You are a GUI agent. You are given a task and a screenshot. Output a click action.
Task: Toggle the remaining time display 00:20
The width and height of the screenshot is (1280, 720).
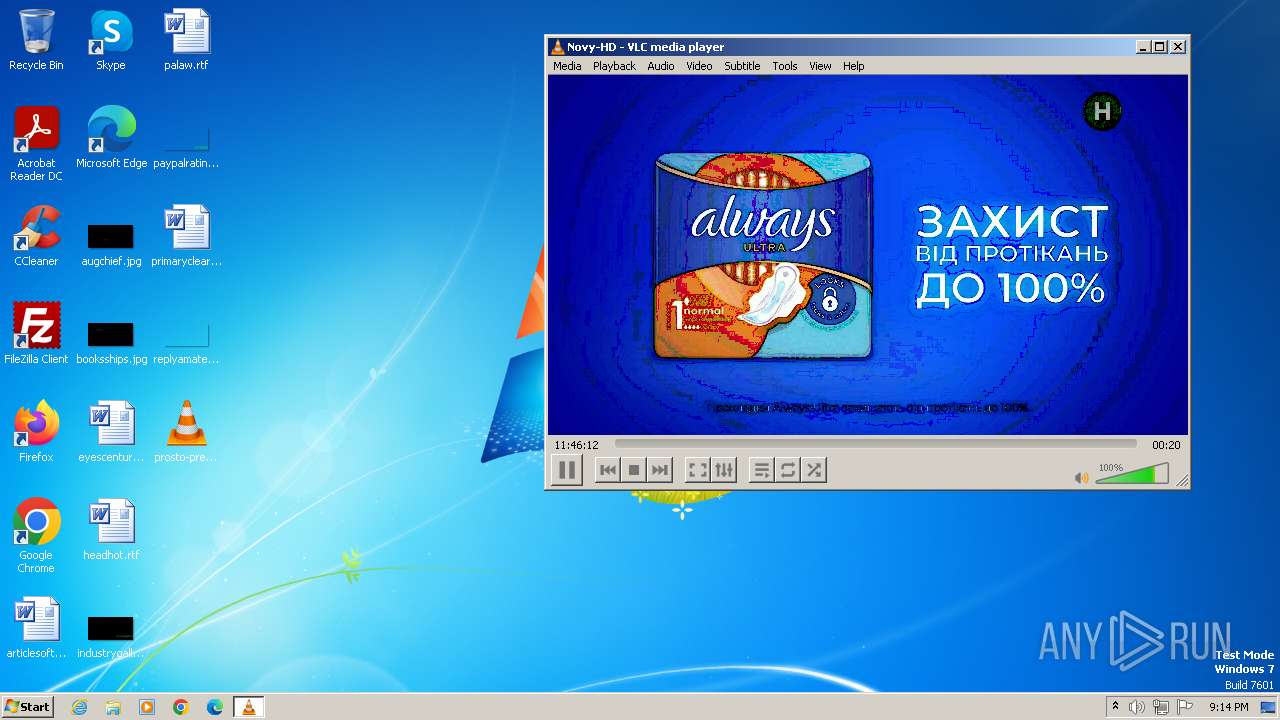pos(1166,445)
